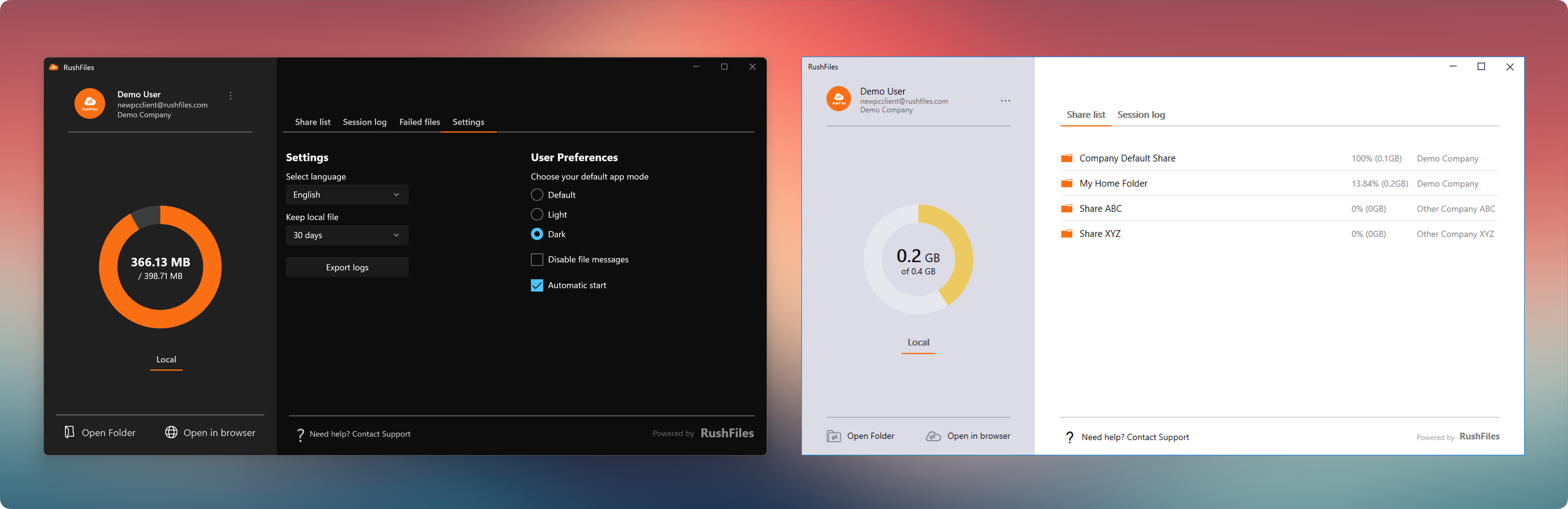This screenshot has width=1568, height=509.
Task: Click Need help? Contact Support in light window
Action: click(x=1135, y=437)
